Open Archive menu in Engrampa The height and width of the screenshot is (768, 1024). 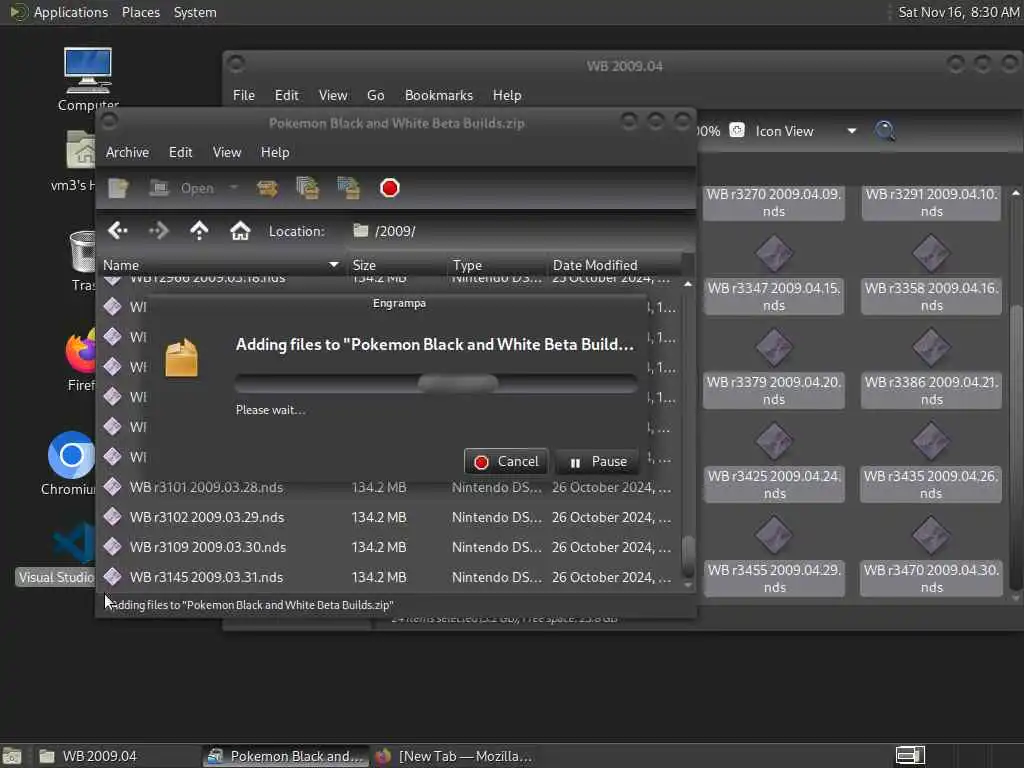[127, 152]
